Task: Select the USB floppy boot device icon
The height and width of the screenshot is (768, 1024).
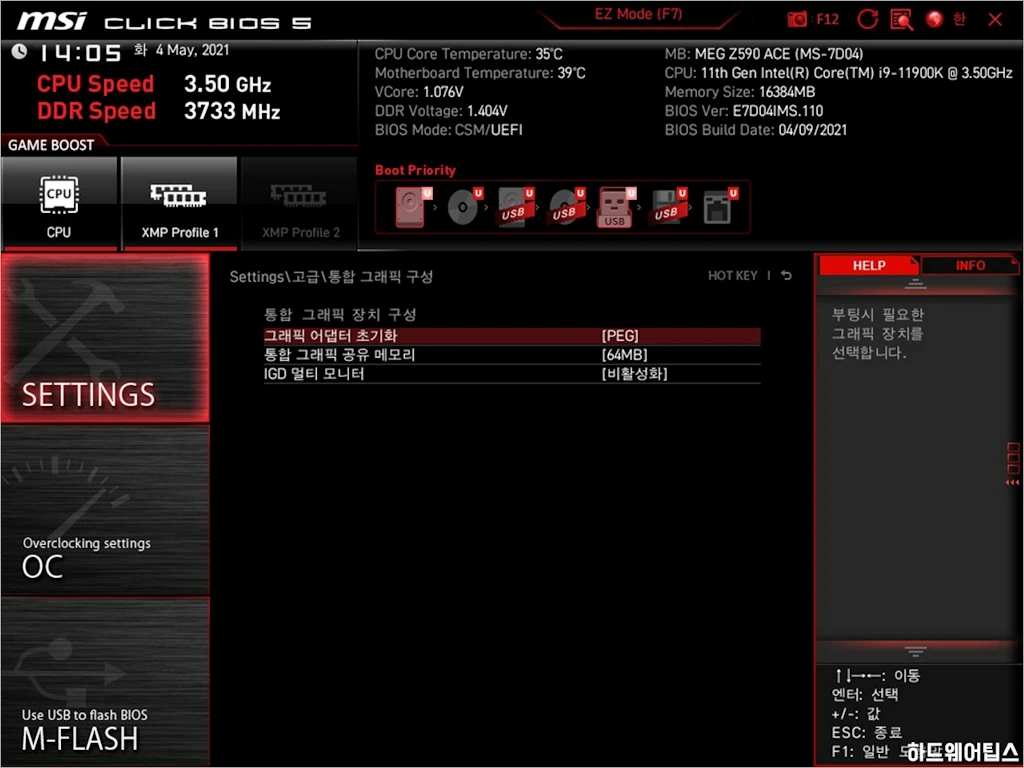Action: click(669, 207)
